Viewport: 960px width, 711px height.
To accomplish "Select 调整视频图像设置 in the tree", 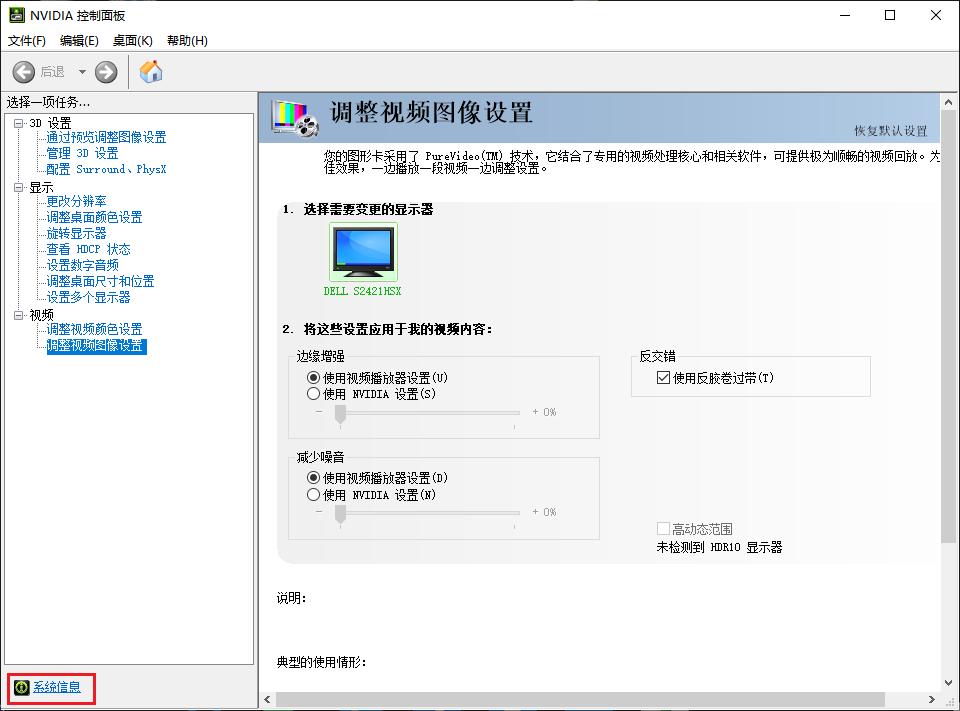I will pos(96,345).
